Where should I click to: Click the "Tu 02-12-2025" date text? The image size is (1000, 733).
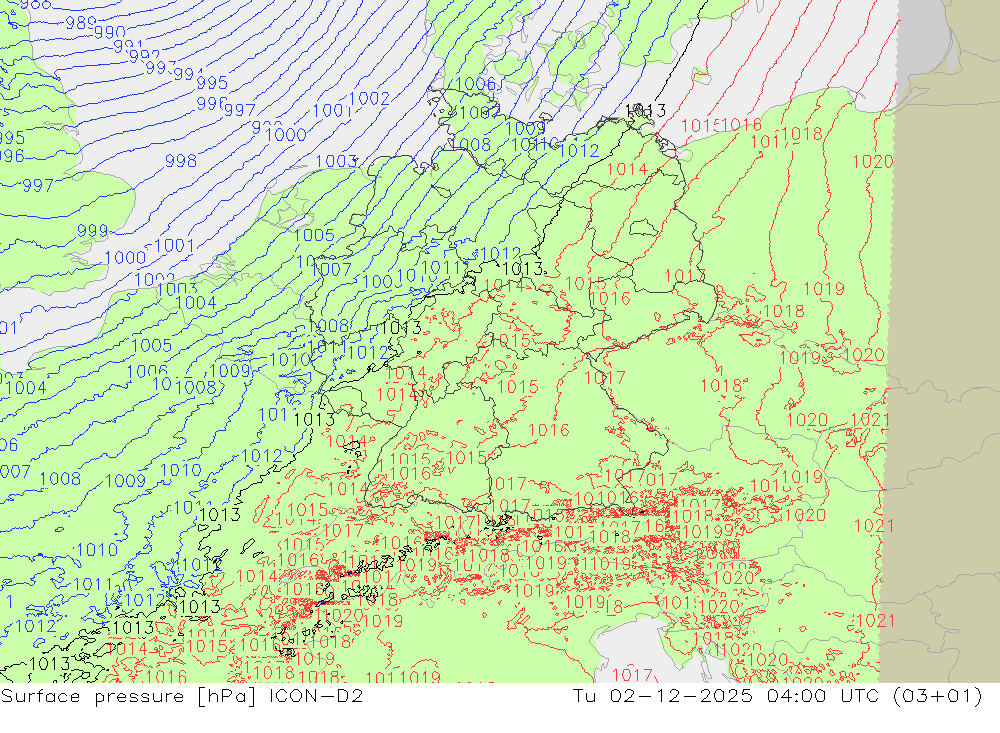pyautogui.click(x=663, y=696)
